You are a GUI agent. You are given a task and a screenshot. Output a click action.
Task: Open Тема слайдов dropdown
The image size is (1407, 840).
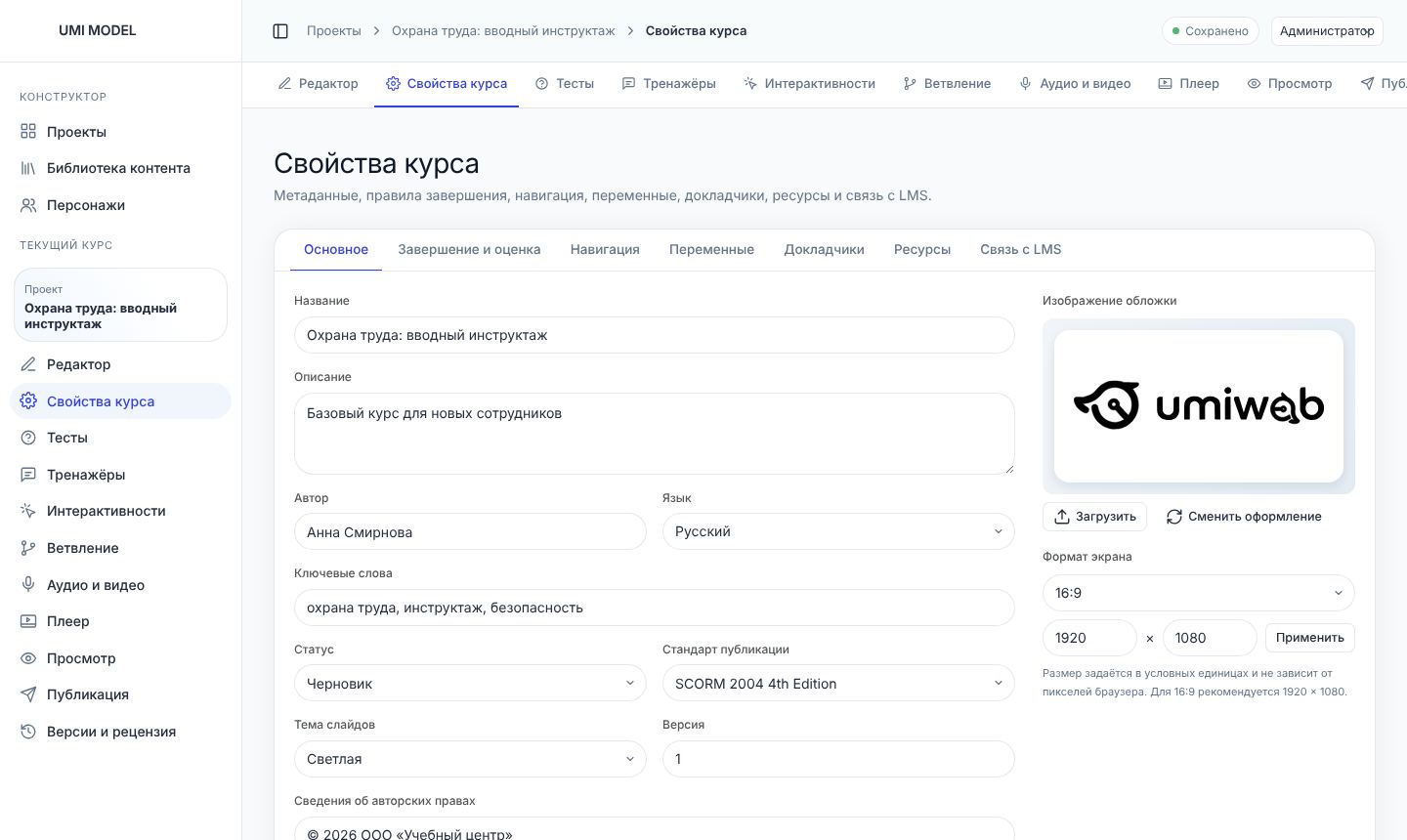coord(470,759)
